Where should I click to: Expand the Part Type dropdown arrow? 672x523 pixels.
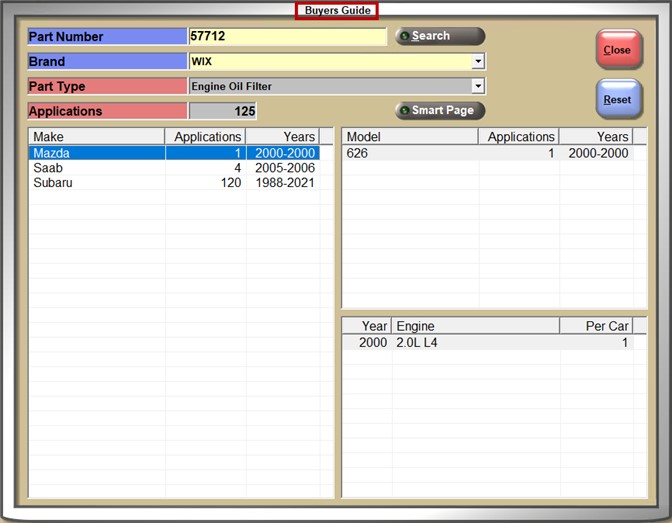pyautogui.click(x=478, y=87)
